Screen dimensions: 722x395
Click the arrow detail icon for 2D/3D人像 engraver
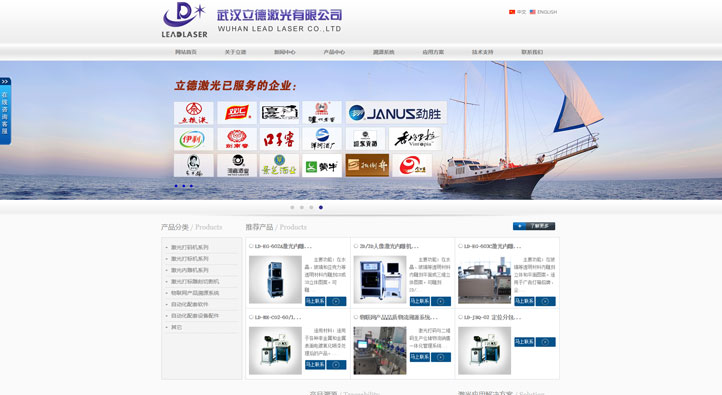tap(441, 301)
